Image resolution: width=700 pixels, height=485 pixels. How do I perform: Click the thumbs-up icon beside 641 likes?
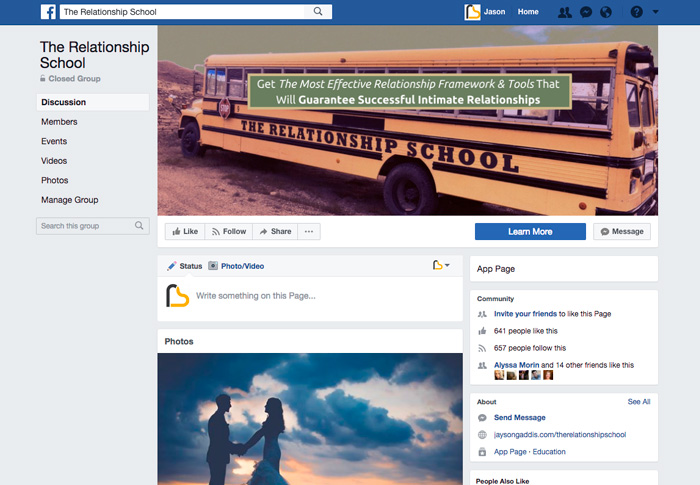[482, 331]
